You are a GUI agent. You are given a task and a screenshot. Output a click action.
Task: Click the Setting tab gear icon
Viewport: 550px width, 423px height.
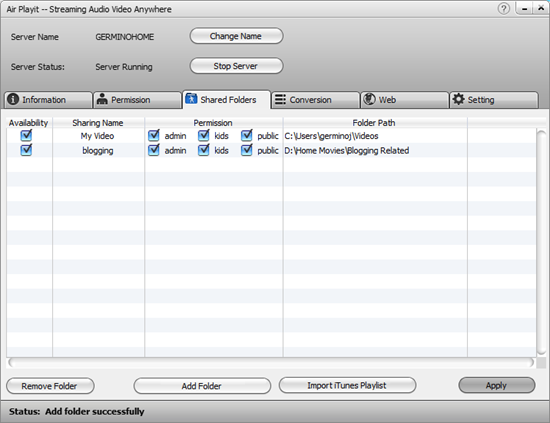(x=458, y=99)
